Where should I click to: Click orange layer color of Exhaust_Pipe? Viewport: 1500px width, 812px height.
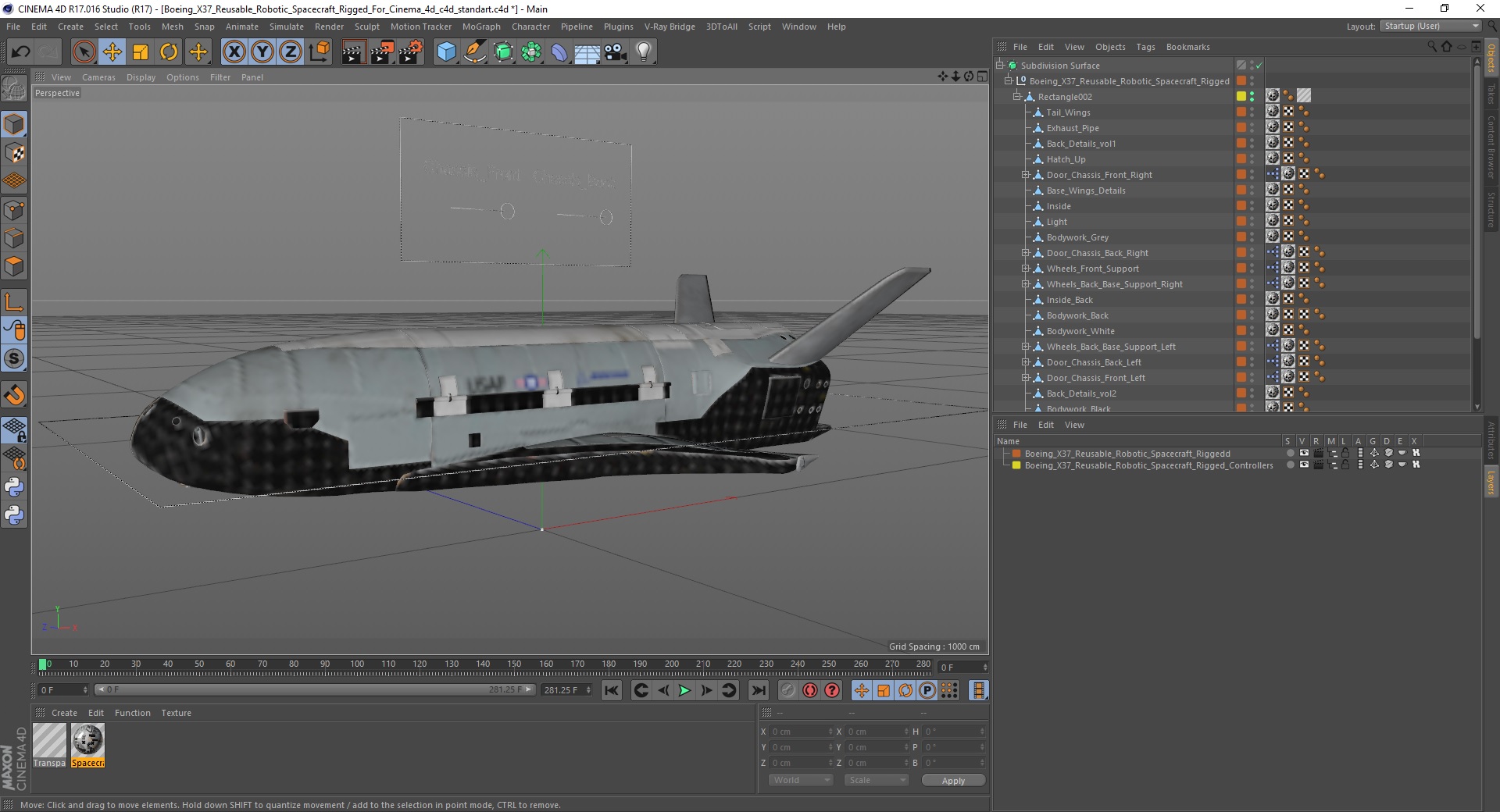1241,128
